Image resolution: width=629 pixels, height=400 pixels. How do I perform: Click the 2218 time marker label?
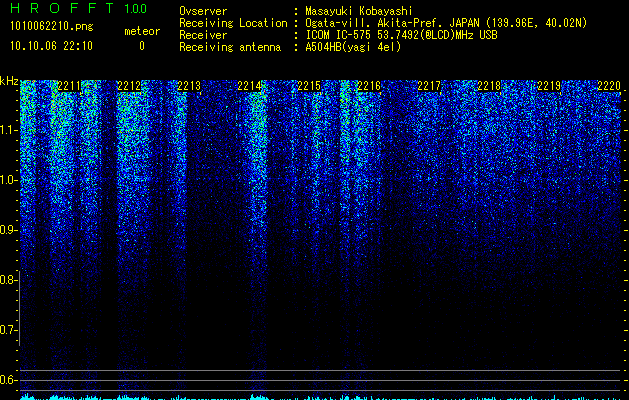pos(489,86)
